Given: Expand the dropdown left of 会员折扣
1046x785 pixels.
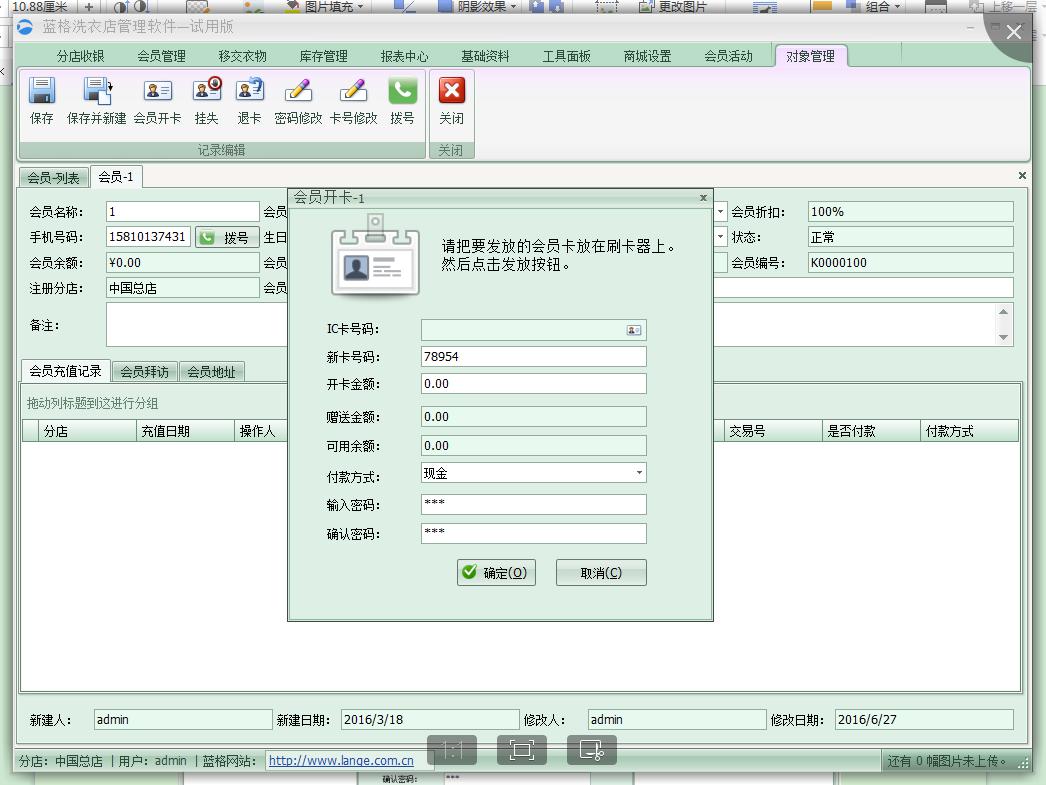Looking at the screenshot, I should coord(720,211).
